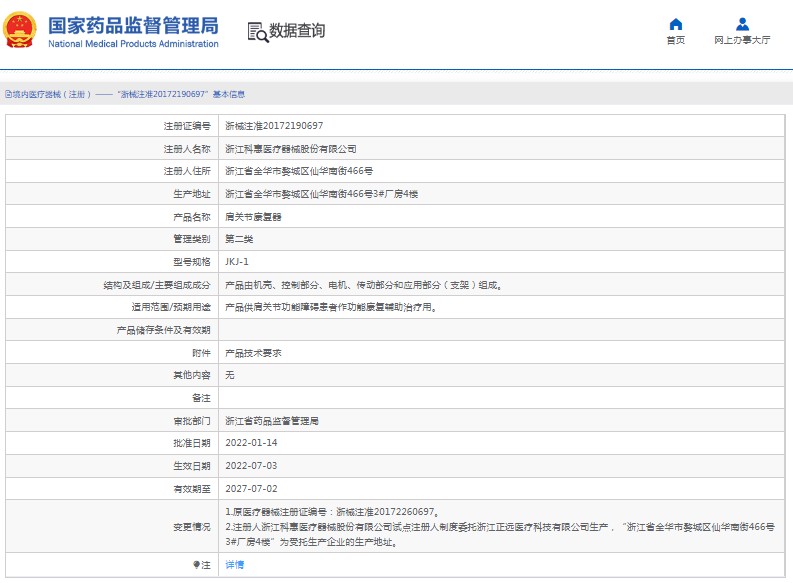Click 产品储存条件及有效期 label
Screen dimensions: 793x583
pyautogui.click(x=163, y=331)
